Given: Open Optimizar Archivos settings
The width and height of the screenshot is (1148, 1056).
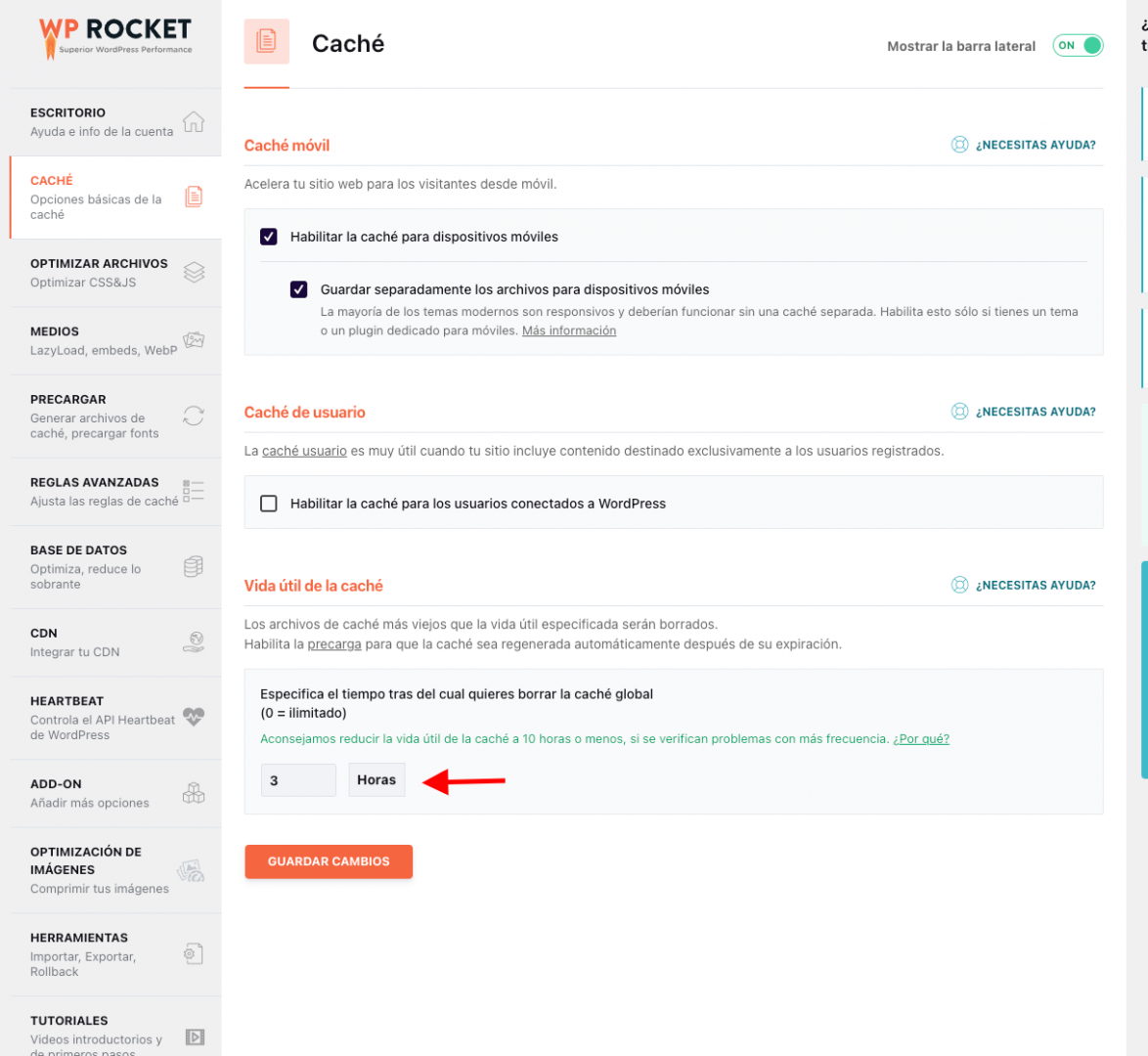Looking at the screenshot, I should 115,273.
